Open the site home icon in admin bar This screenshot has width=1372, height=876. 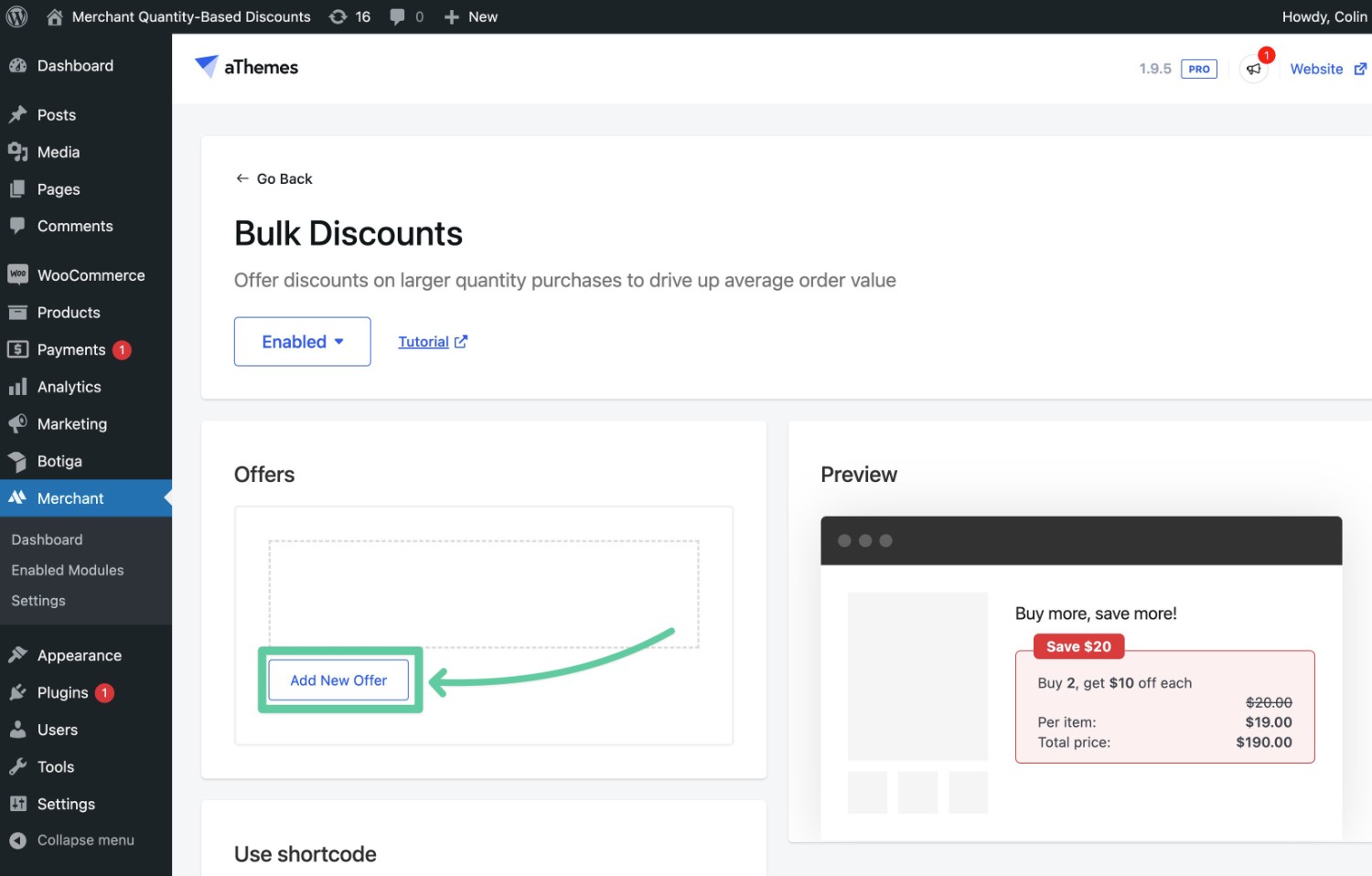click(55, 16)
